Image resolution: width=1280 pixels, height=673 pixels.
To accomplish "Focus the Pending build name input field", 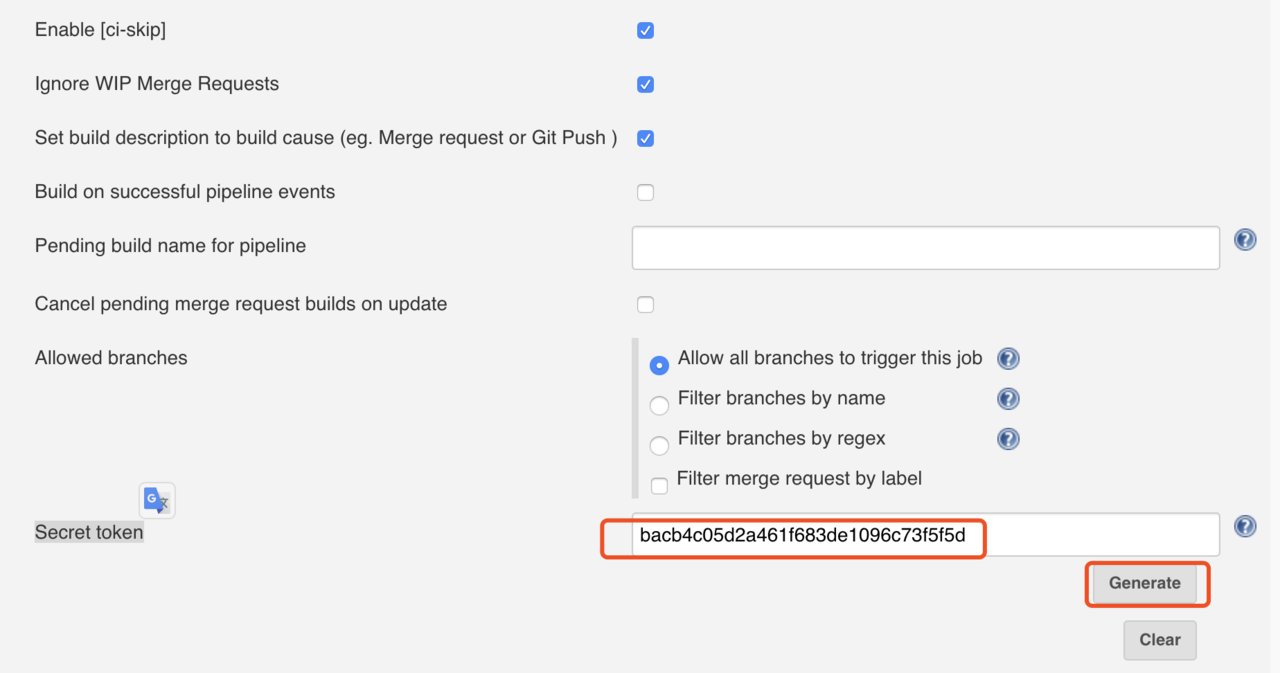I will coord(926,247).
